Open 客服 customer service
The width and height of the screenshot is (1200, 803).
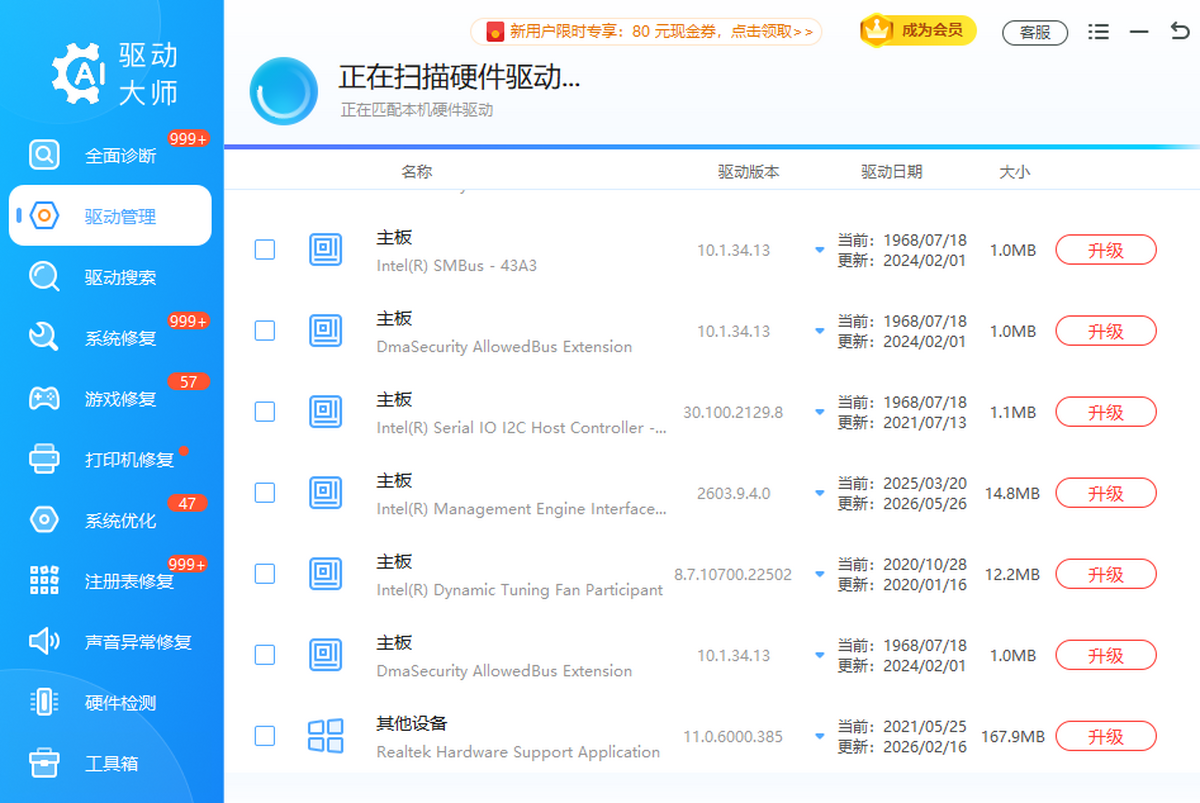tap(1035, 32)
